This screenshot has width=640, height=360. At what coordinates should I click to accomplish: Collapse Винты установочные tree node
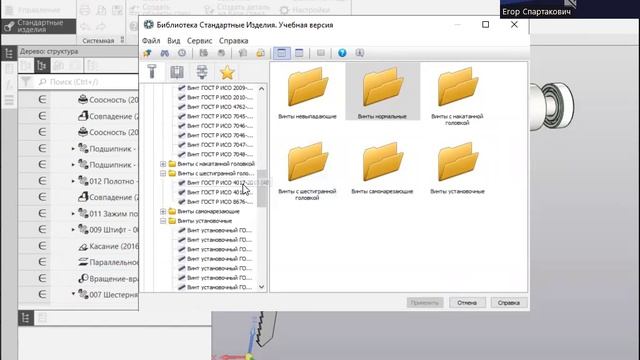coord(163,221)
